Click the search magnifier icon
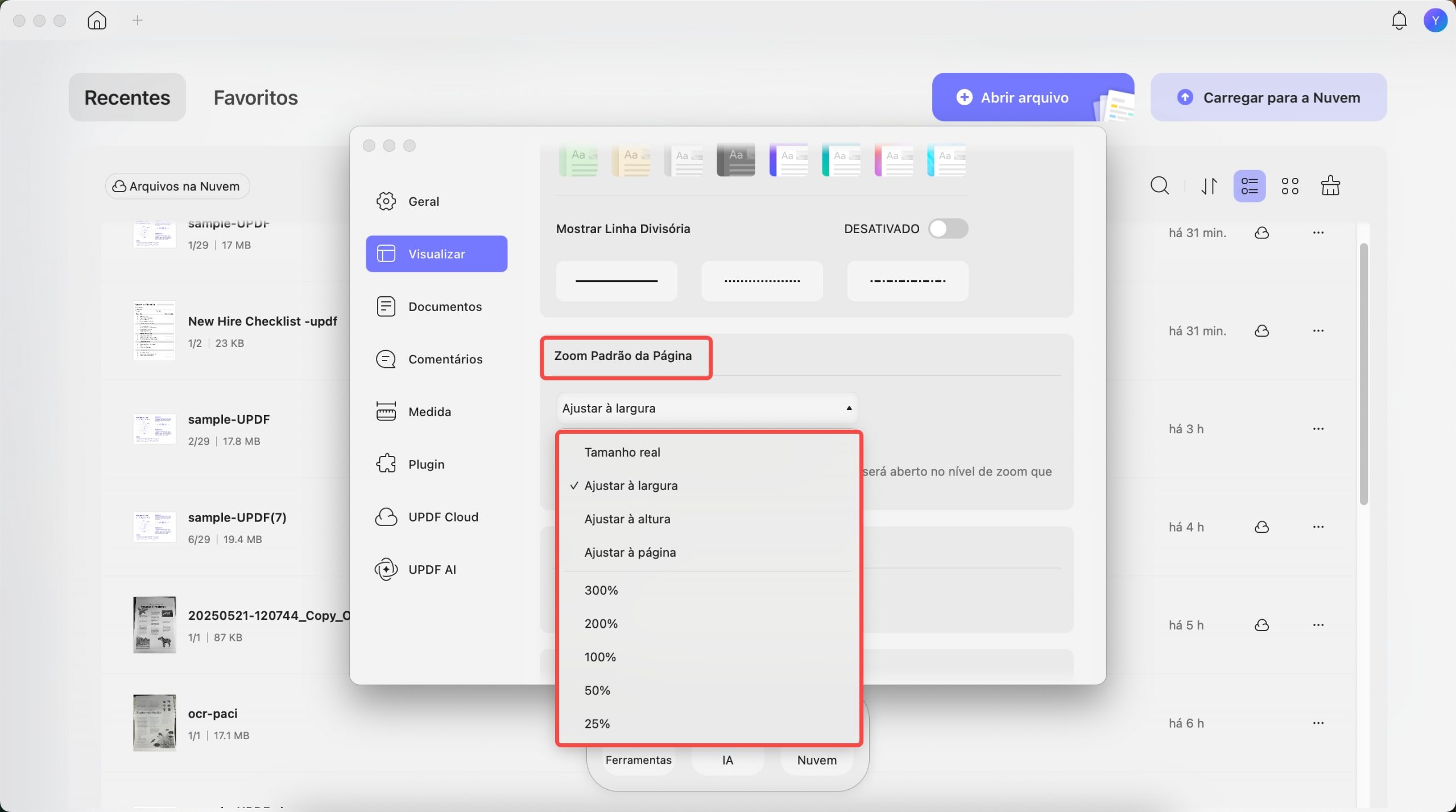The height and width of the screenshot is (812, 1456). point(1160,186)
